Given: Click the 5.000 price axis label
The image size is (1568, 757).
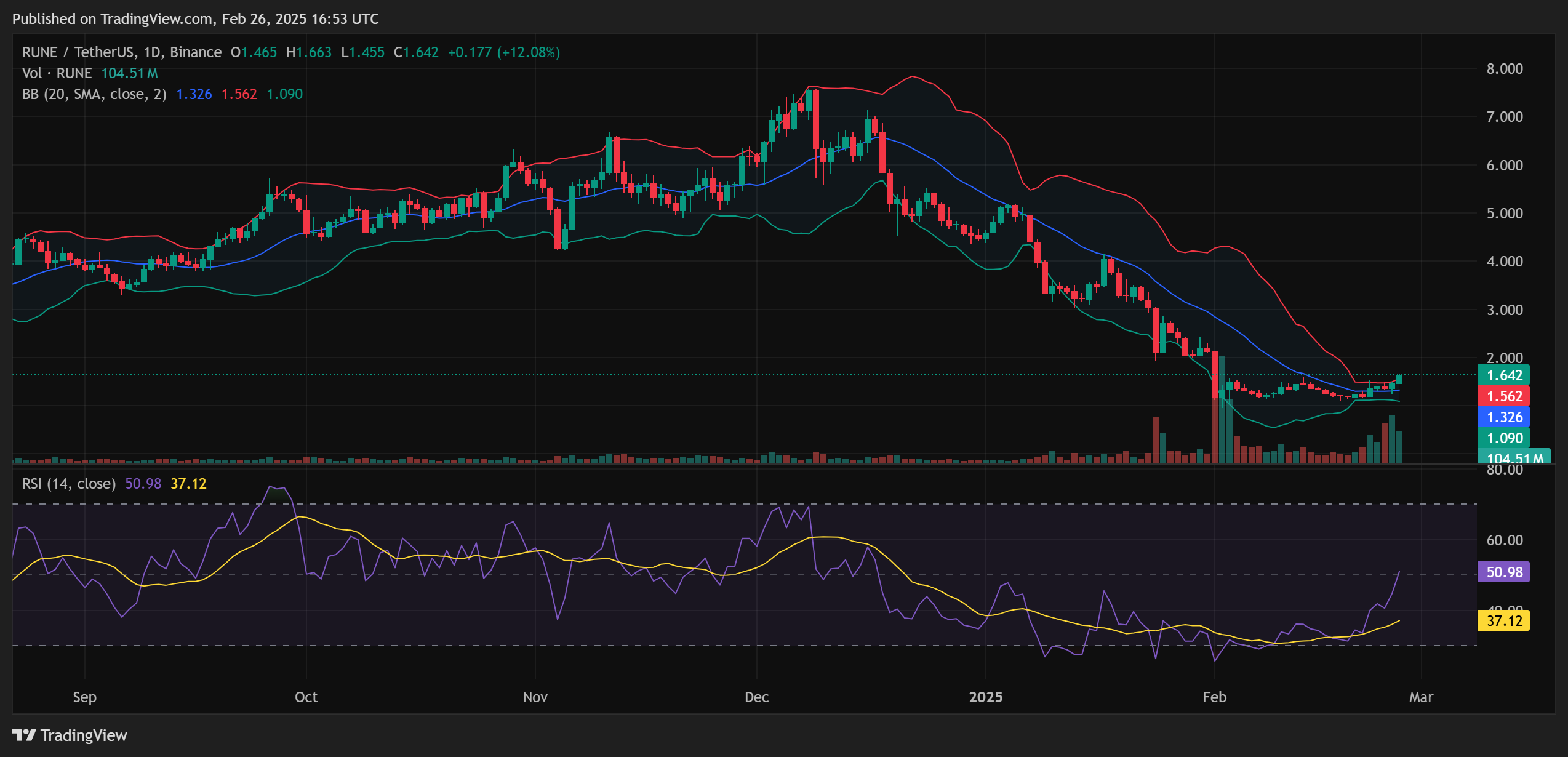Looking at the screenshot, I should click(x=1505, y=214).
